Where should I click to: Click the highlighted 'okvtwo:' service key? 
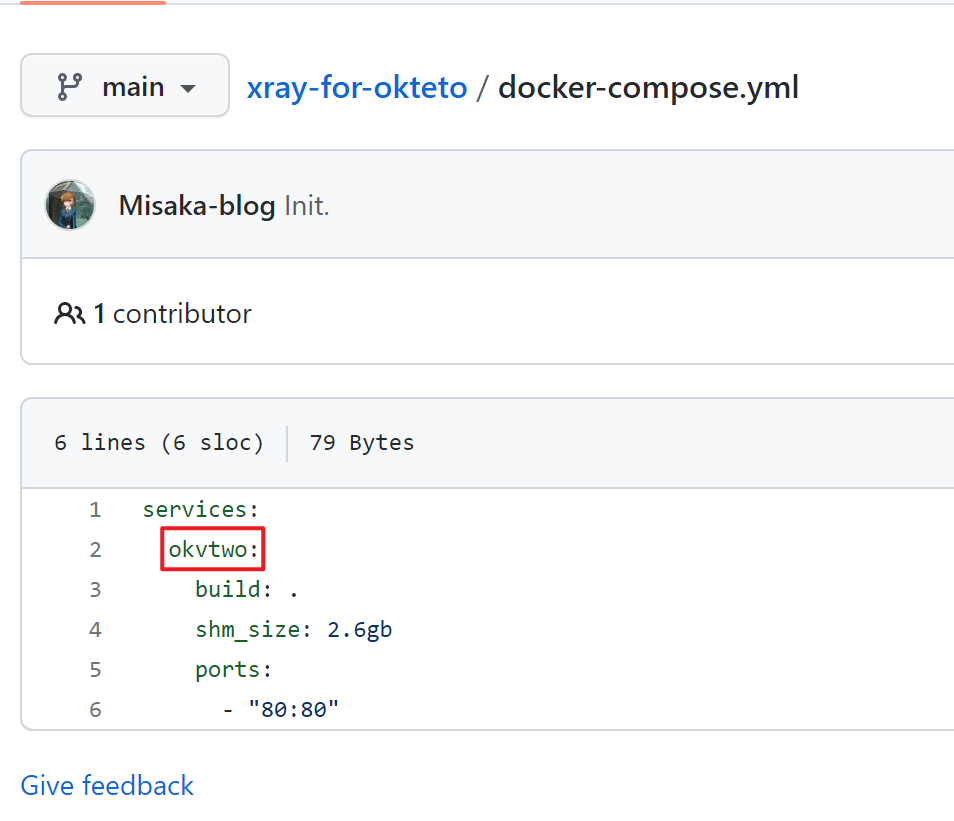[x=213, y=550]
